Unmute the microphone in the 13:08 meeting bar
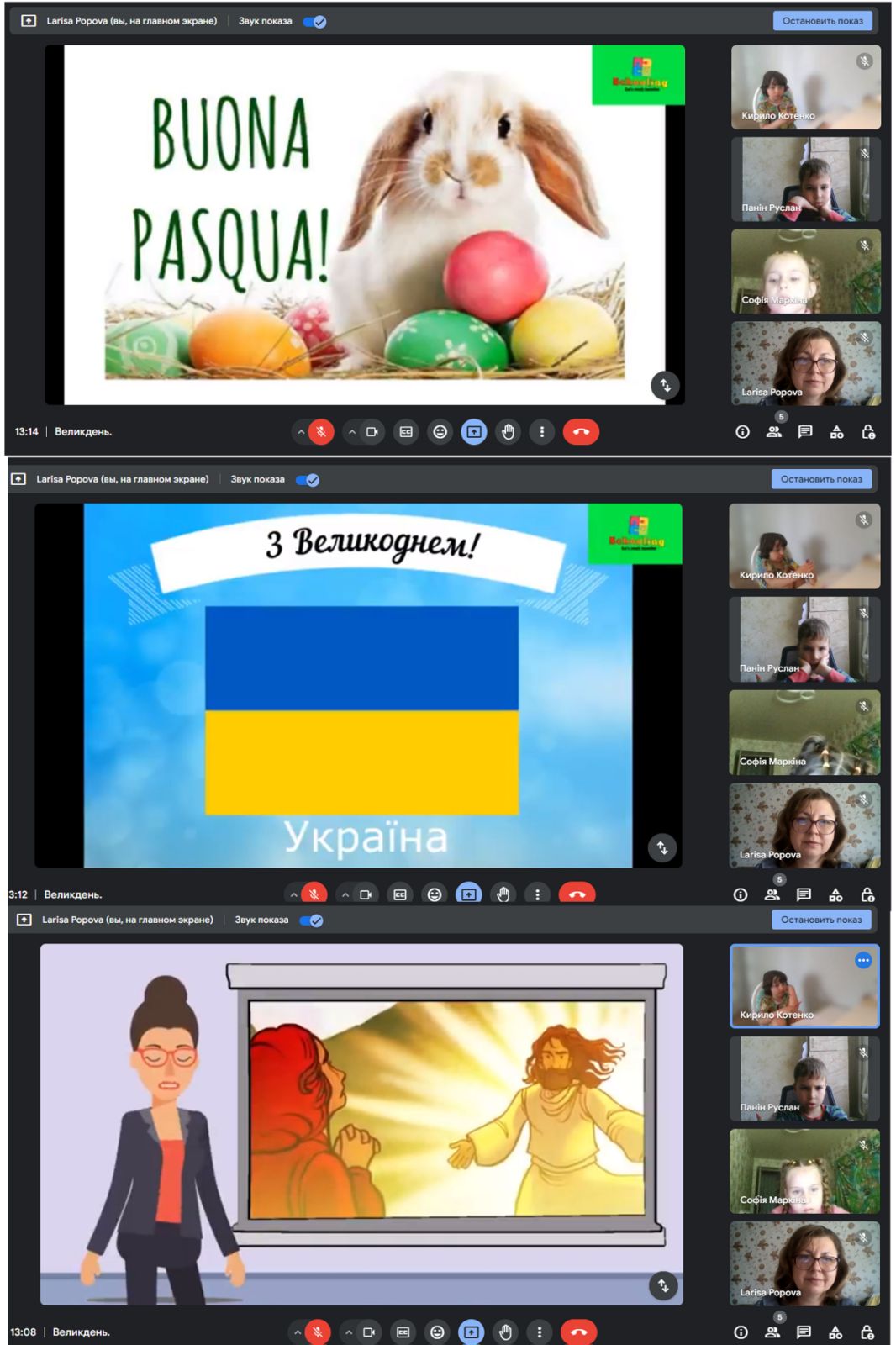The height and width of the screenshot is (1345, 896). (x=318, y=1332)
